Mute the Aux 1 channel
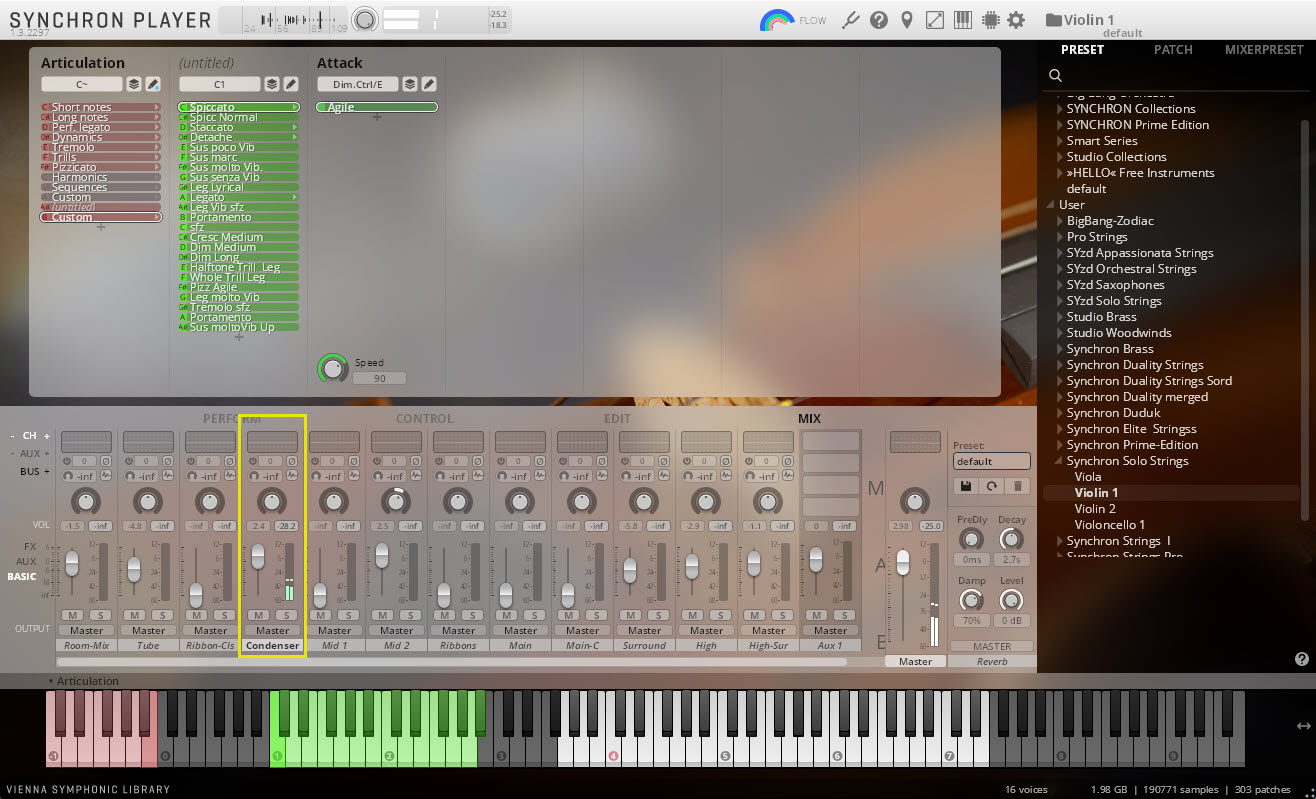This screenshot has height=799, width=1316. point(816,615)
